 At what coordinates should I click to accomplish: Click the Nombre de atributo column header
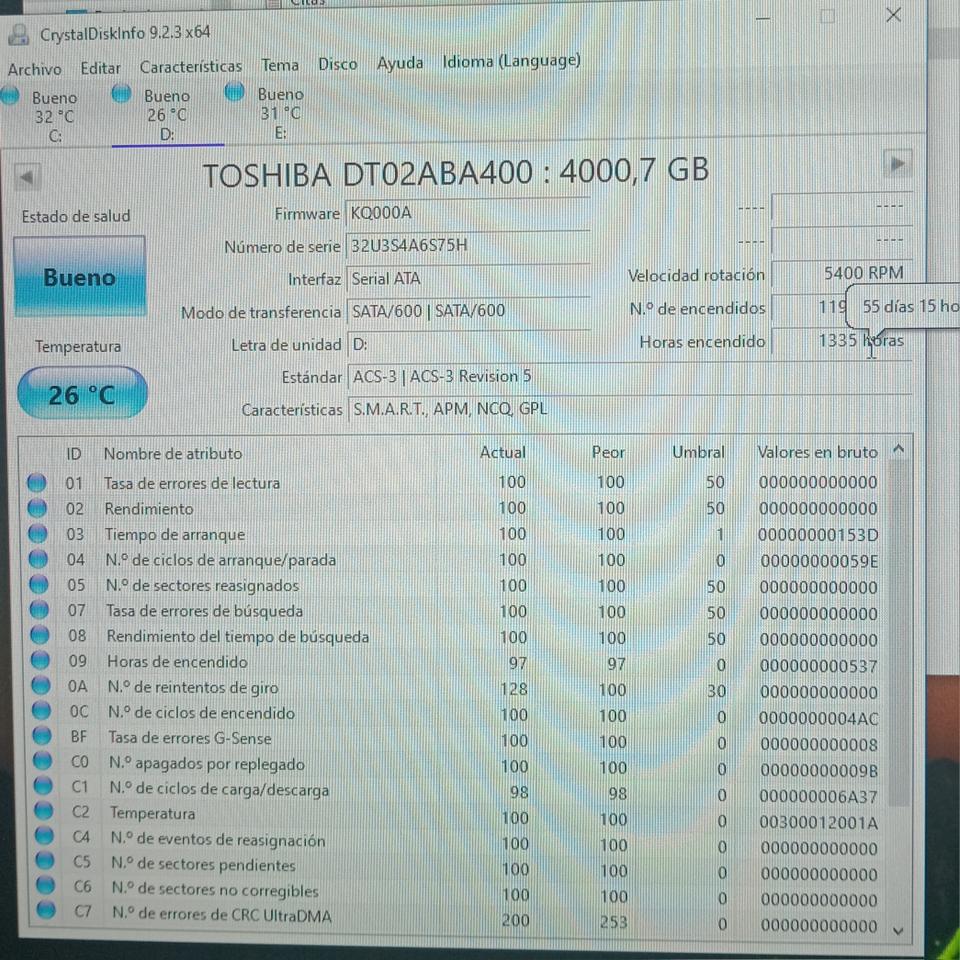[173, 454]
